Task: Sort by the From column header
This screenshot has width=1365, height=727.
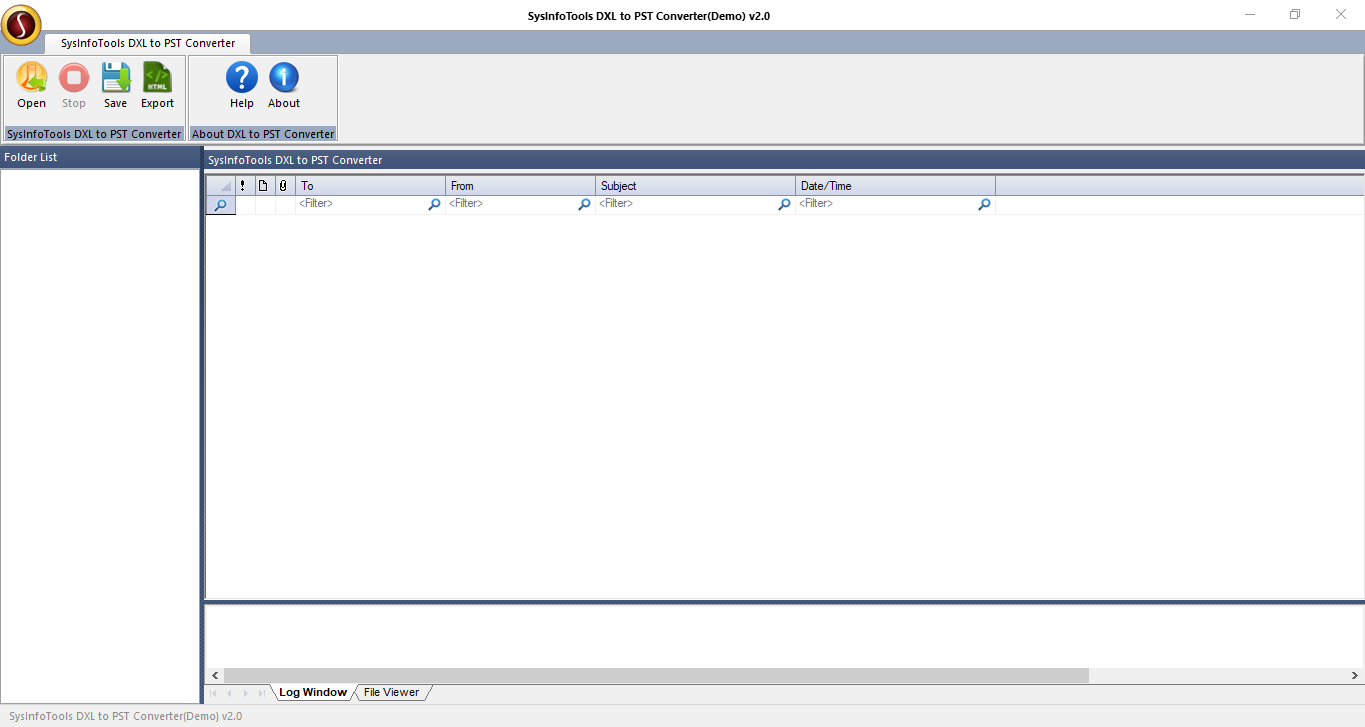Action: [521, 186]
